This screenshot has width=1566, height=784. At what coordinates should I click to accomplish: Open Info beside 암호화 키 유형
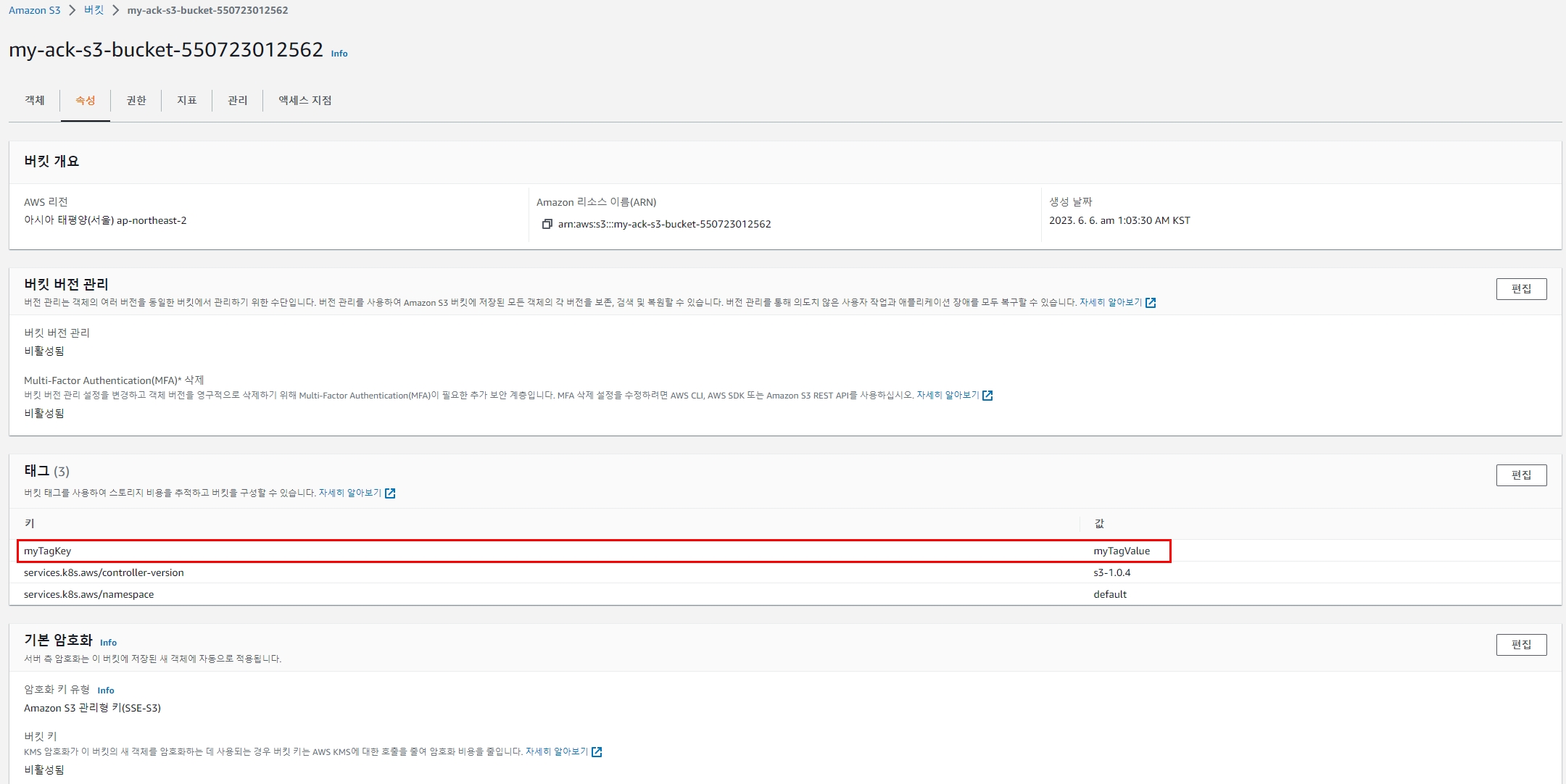[x=106, y=691]
